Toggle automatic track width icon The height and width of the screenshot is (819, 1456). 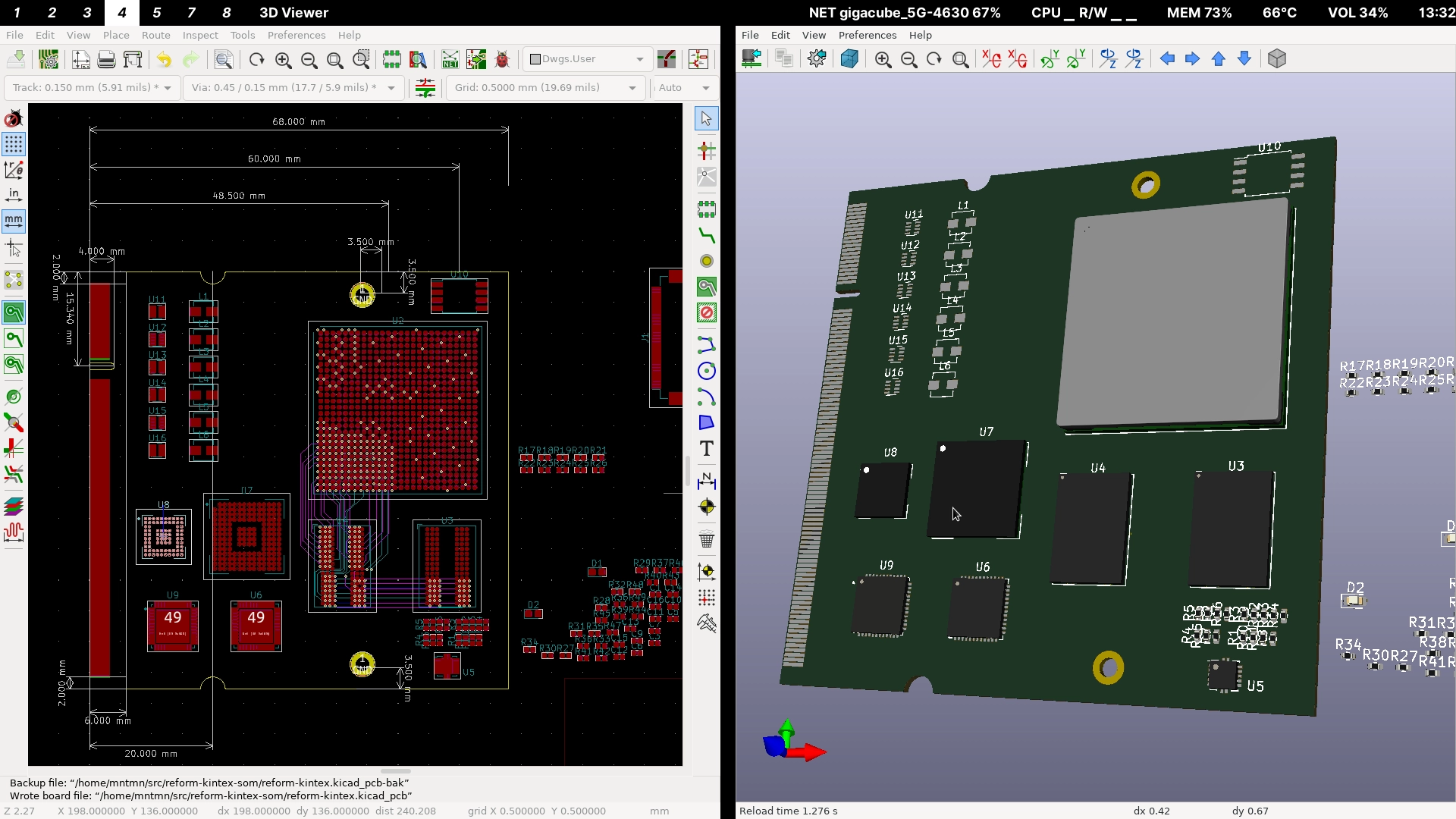pos(425,88)
